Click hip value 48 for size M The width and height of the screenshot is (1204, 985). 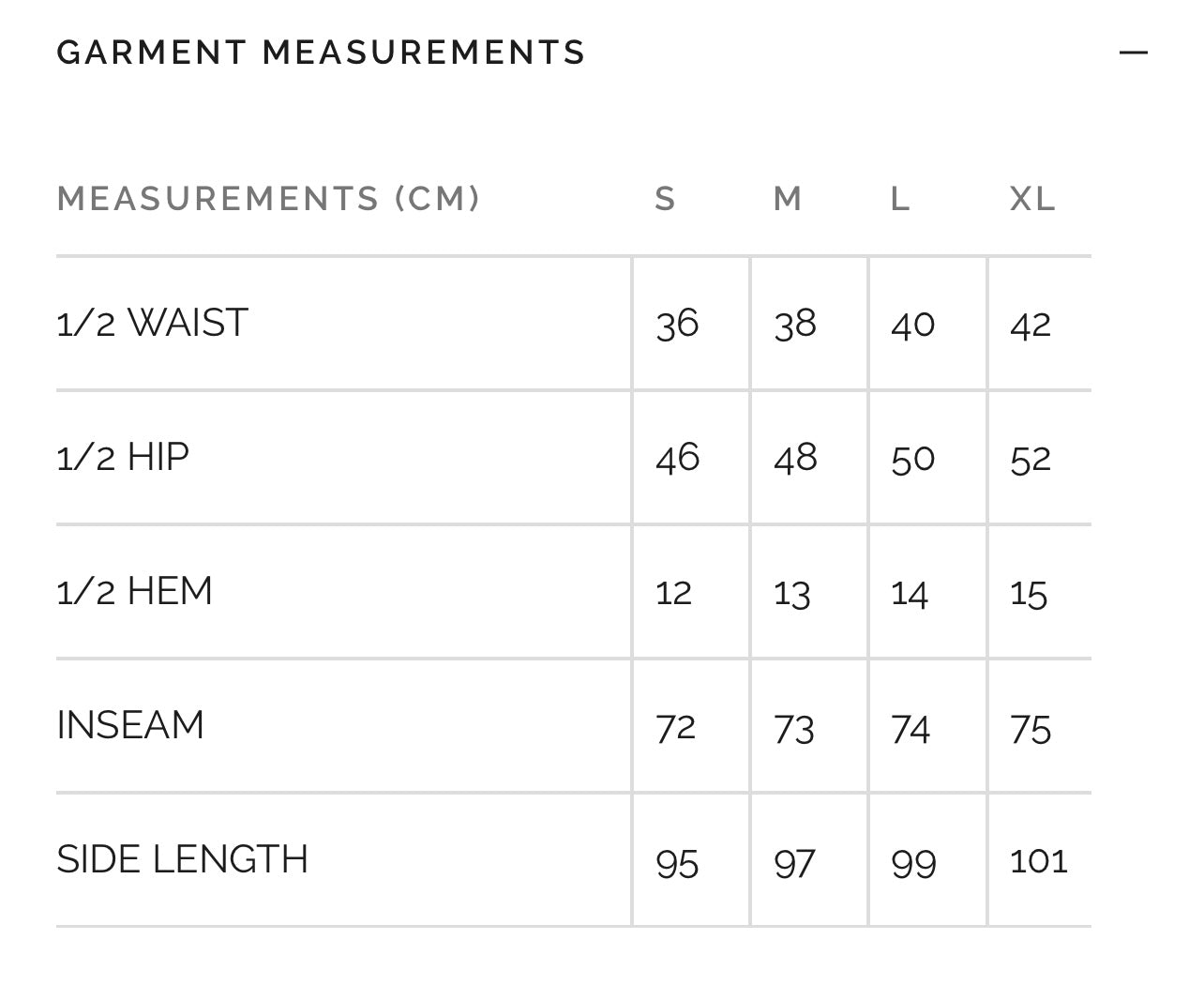coord(795,459)
